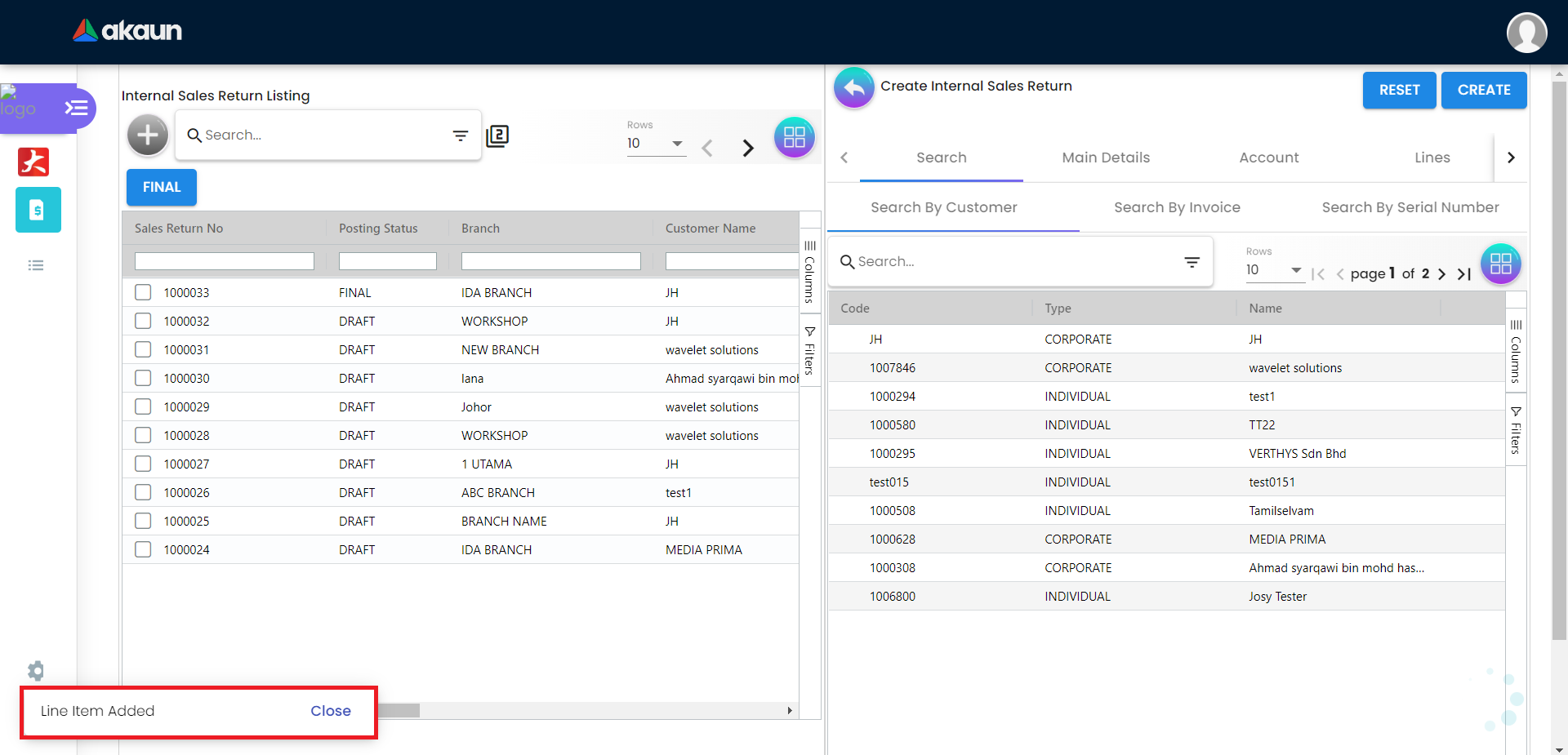Click the numbered pages icon beside search

tap(497, 135)
